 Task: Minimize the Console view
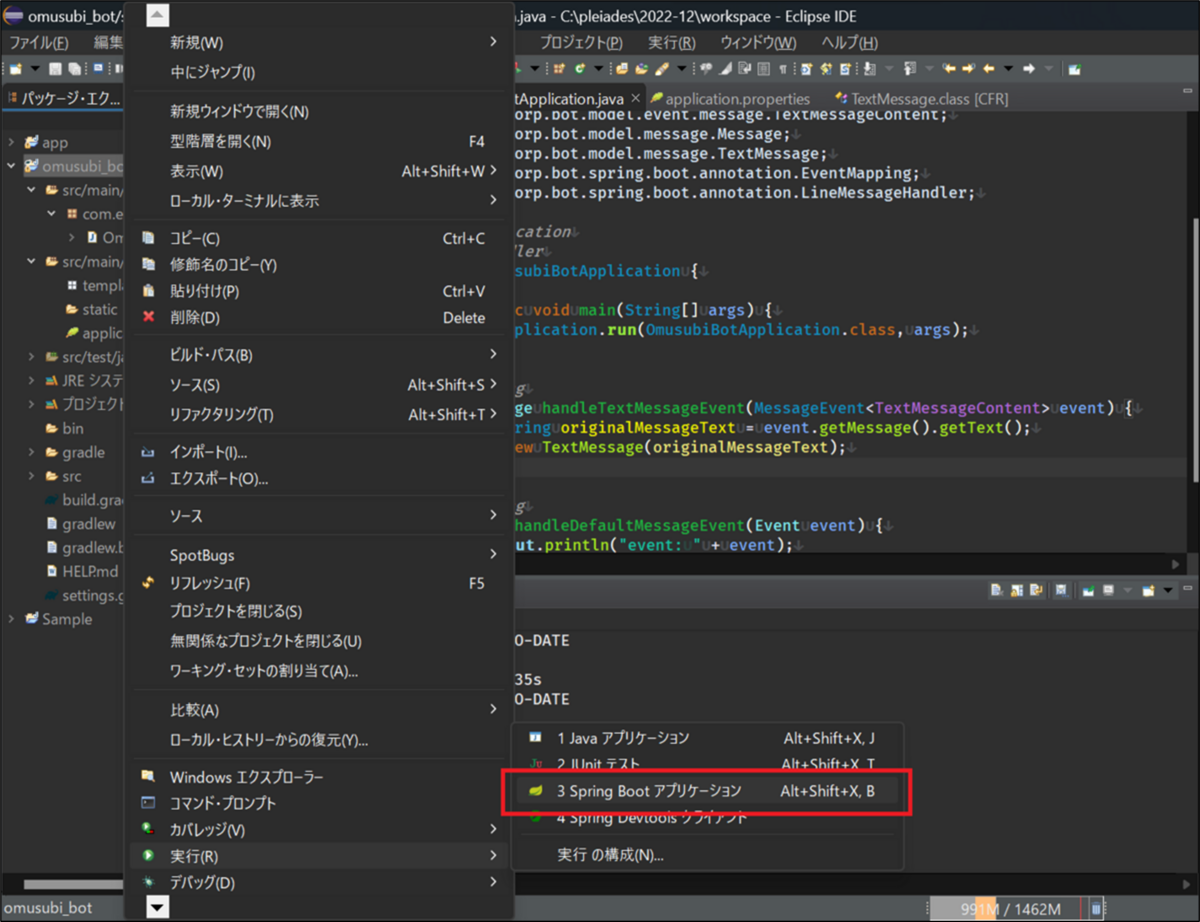(x=1187, y=588)
